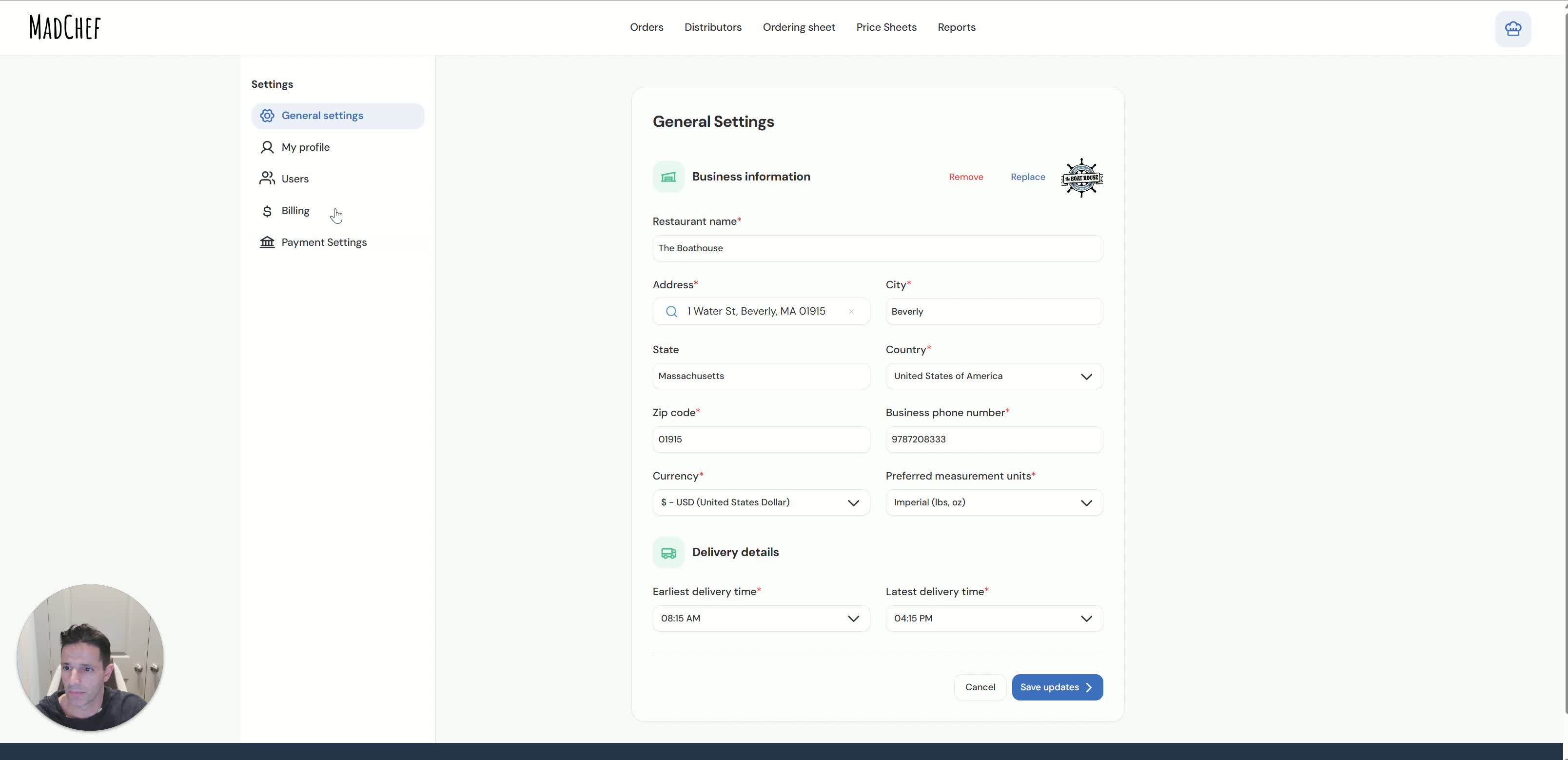Click the Cancel button

(980, 687)
